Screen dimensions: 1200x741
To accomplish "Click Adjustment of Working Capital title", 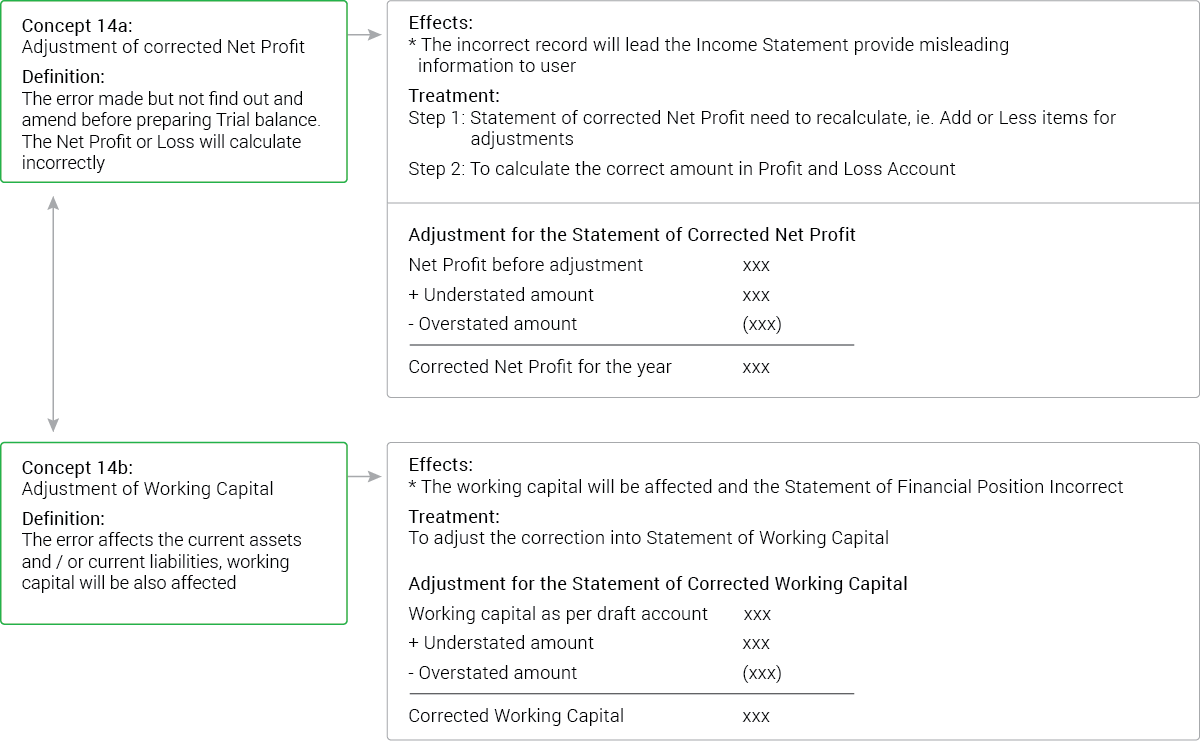I will pos(148,489).
